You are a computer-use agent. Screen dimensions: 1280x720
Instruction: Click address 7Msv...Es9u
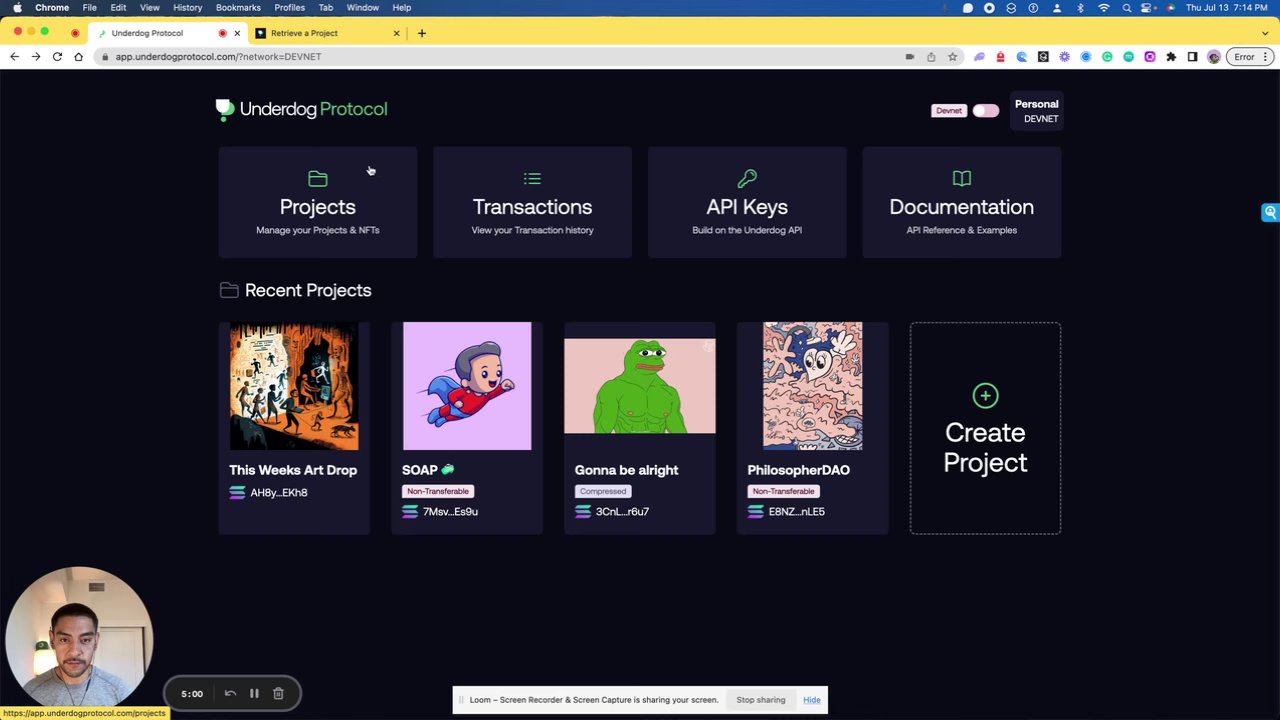tap(450, 512)
